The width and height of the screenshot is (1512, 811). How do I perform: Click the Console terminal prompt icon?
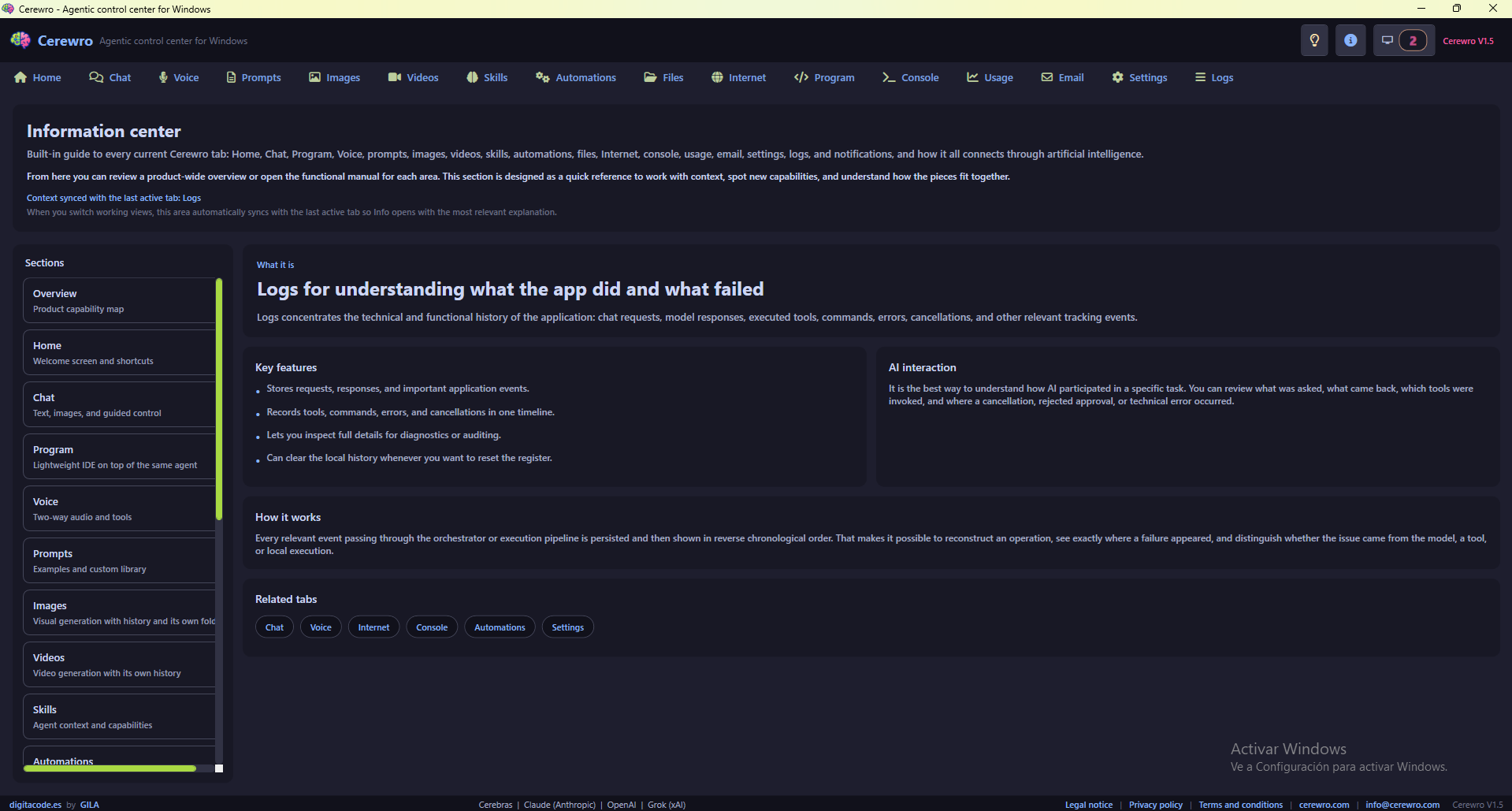[889, 77]
